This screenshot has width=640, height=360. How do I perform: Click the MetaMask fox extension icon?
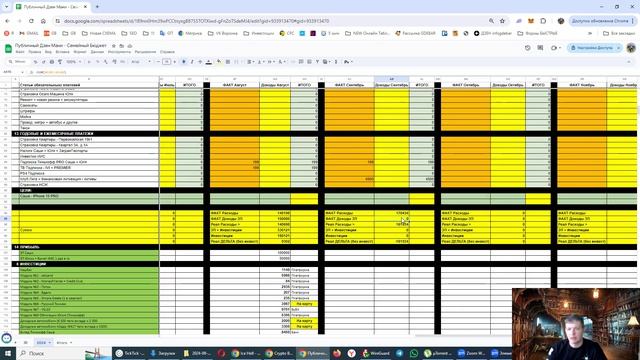531,21
